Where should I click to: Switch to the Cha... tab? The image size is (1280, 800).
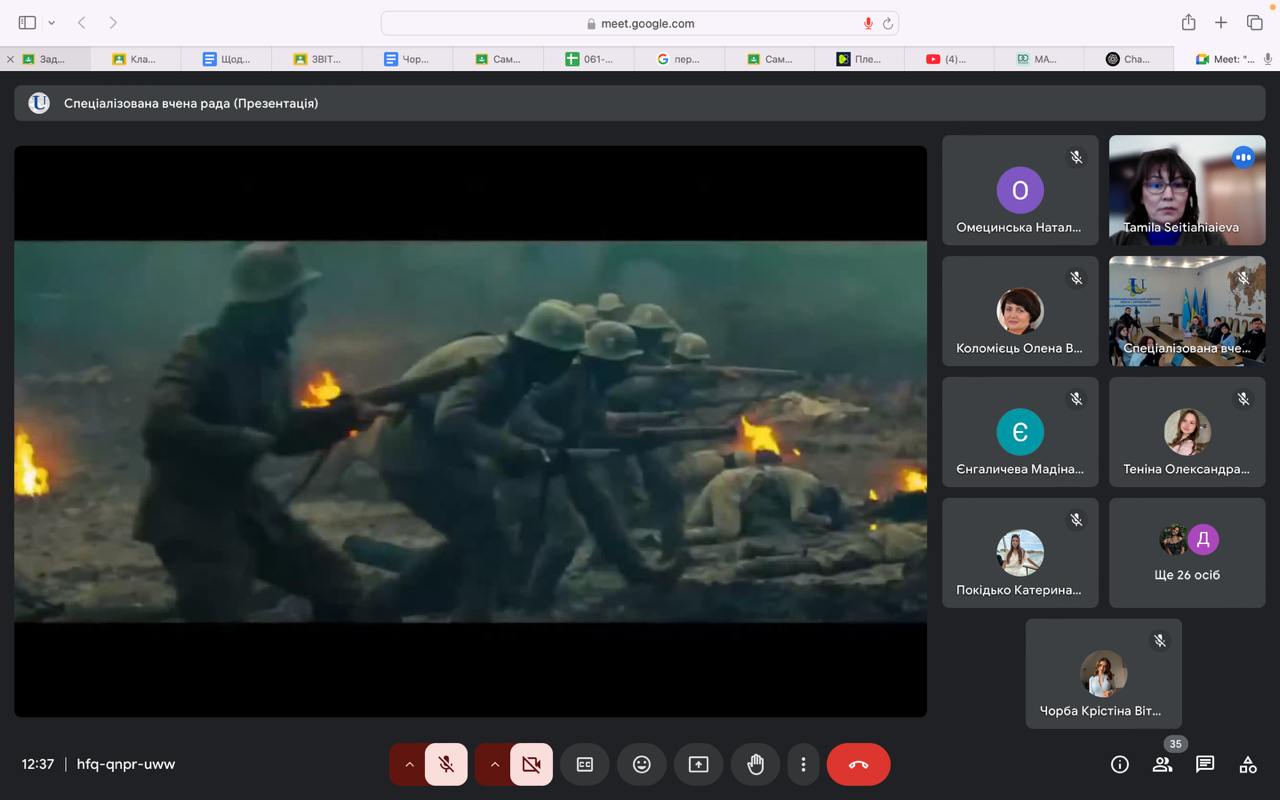pyautogui.click(x=1129, y=59)
